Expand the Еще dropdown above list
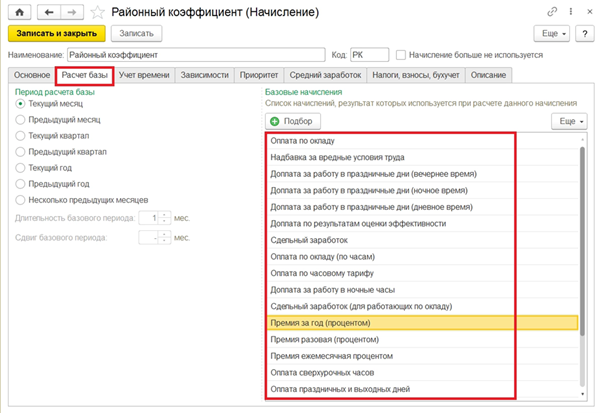 [566, 121]
